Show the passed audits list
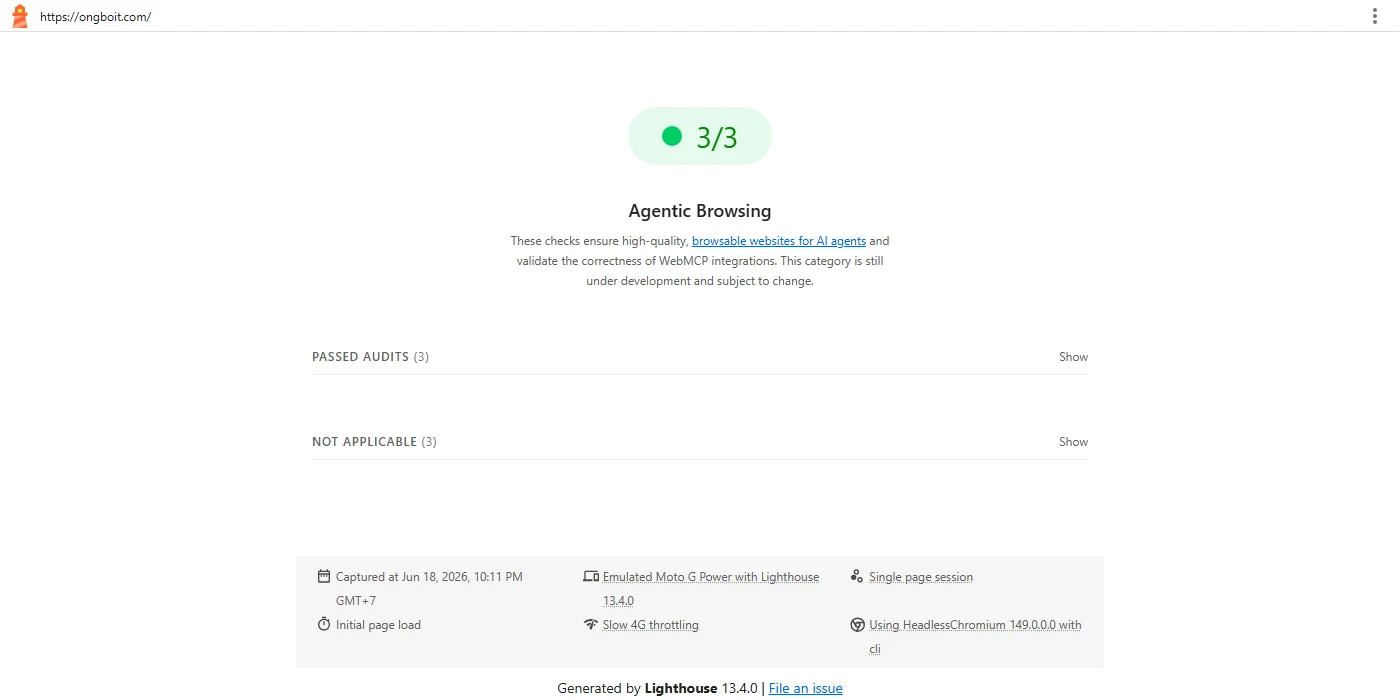Image resolution: width=1400 pixels, height=700 pixels. tap(1073, 357)
